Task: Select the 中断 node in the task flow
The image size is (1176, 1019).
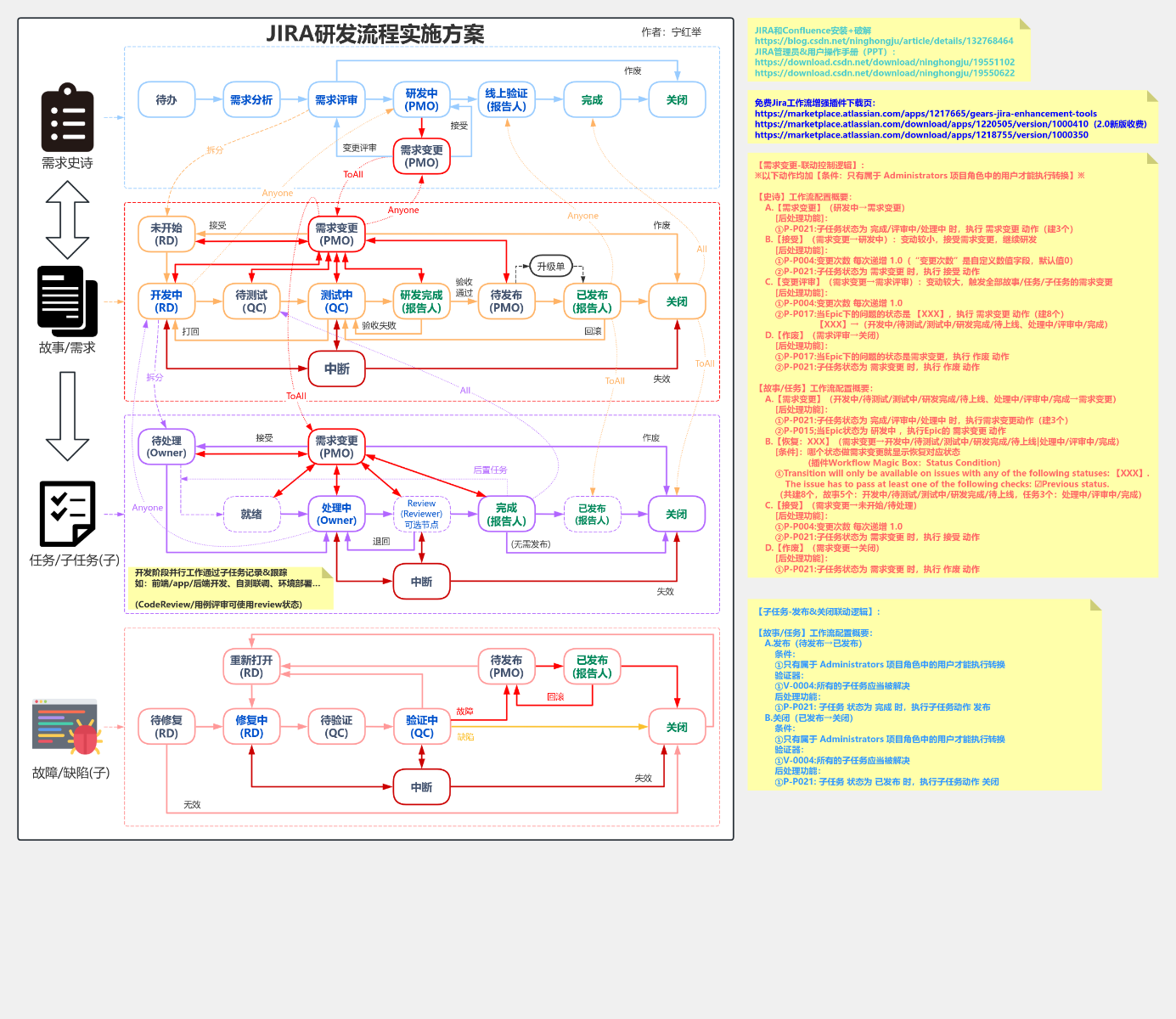Action: click(x=422, y=582)
